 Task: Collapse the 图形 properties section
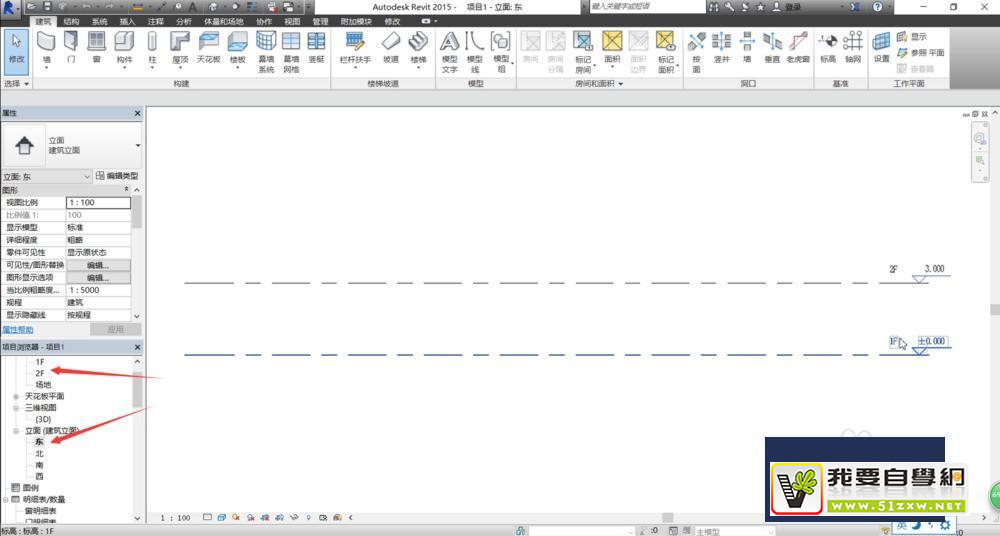126,190
